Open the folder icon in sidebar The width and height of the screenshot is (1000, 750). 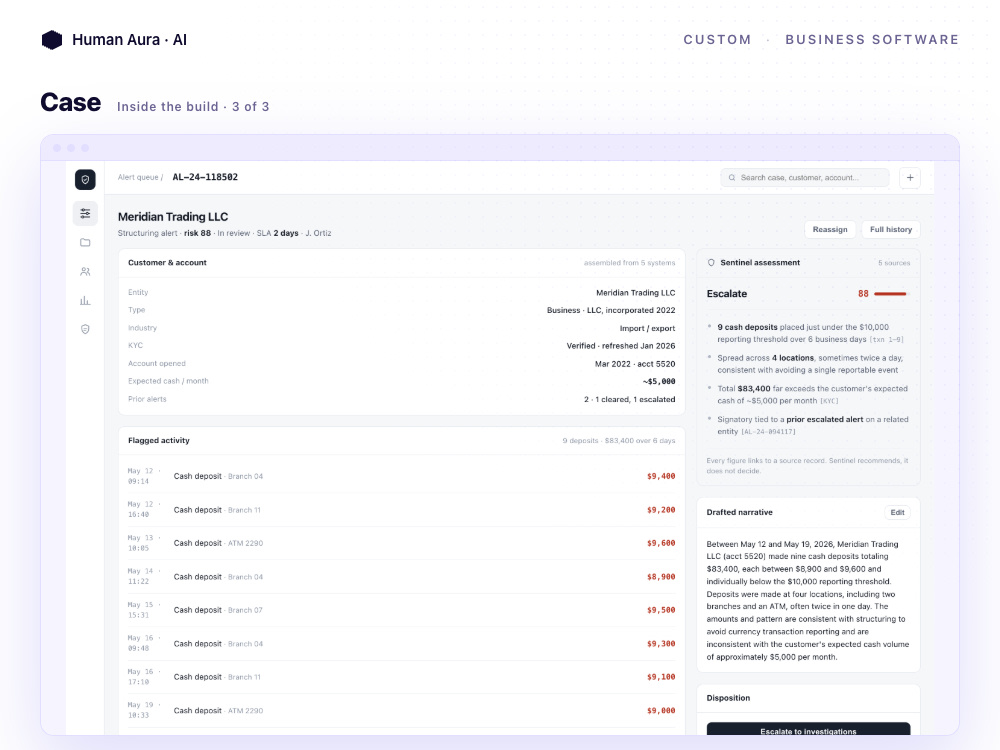pos(85,242)
